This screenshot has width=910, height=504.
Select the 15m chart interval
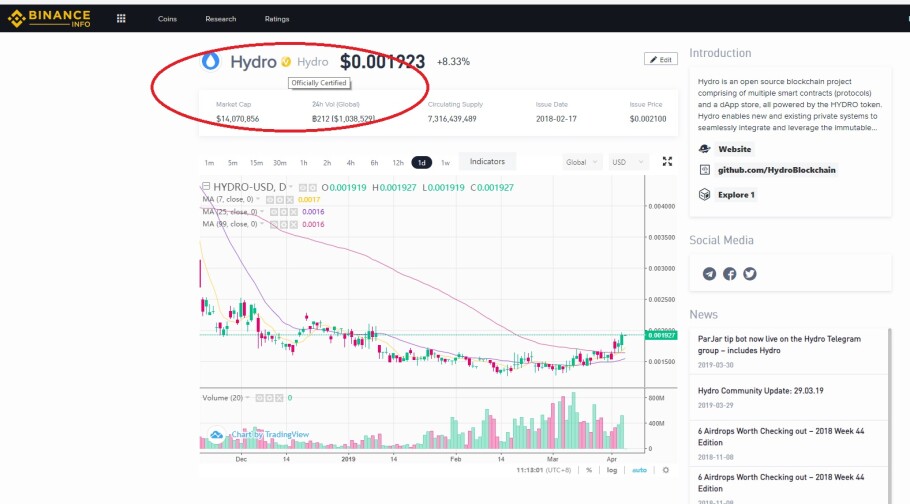(256, 163)
